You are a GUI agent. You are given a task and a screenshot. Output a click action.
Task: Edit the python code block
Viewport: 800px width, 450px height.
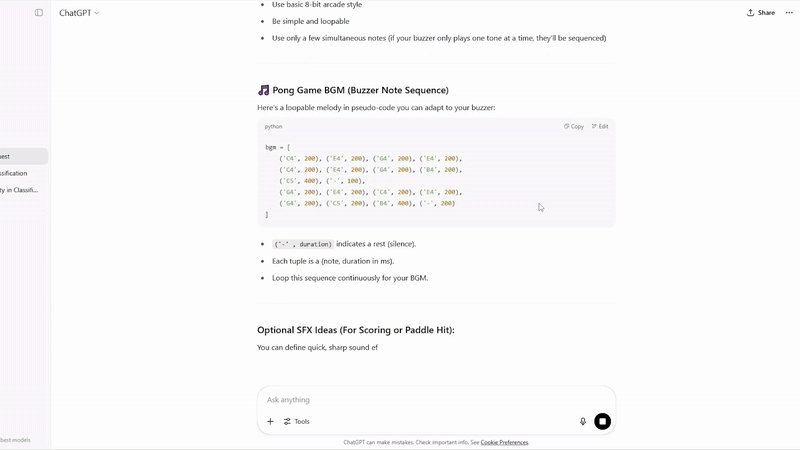coord(600,127)
